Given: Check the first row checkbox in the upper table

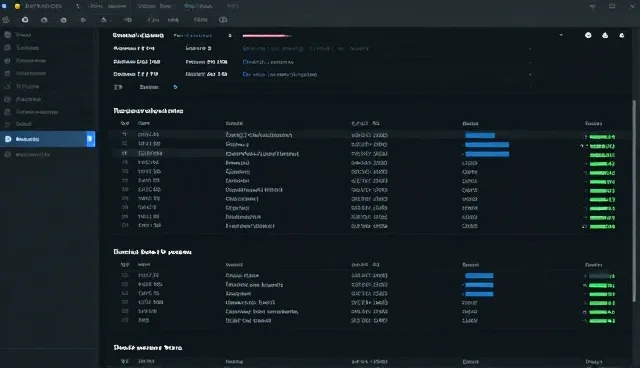Looking at the screenshot, I should [x=124, y=134].
